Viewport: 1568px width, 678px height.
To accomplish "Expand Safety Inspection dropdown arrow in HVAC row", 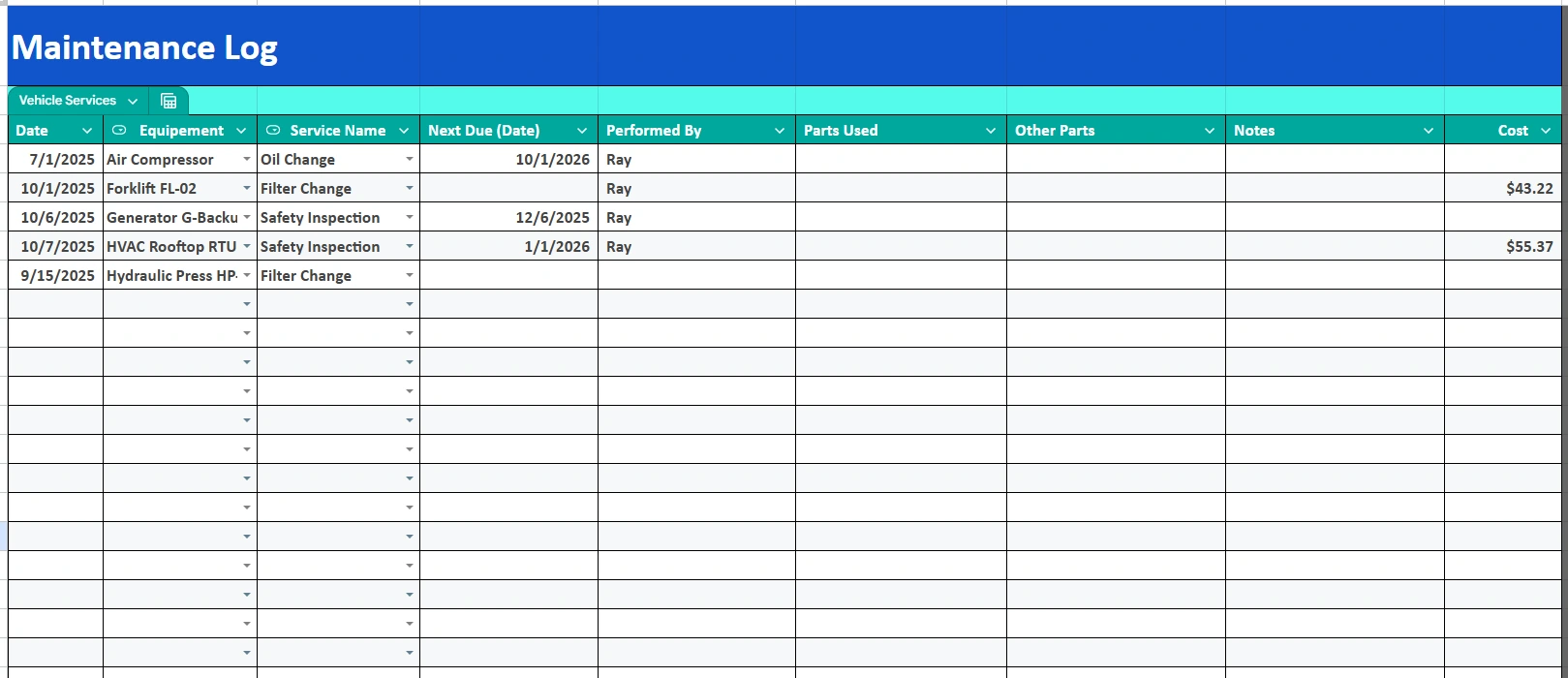I will point(410,246).
